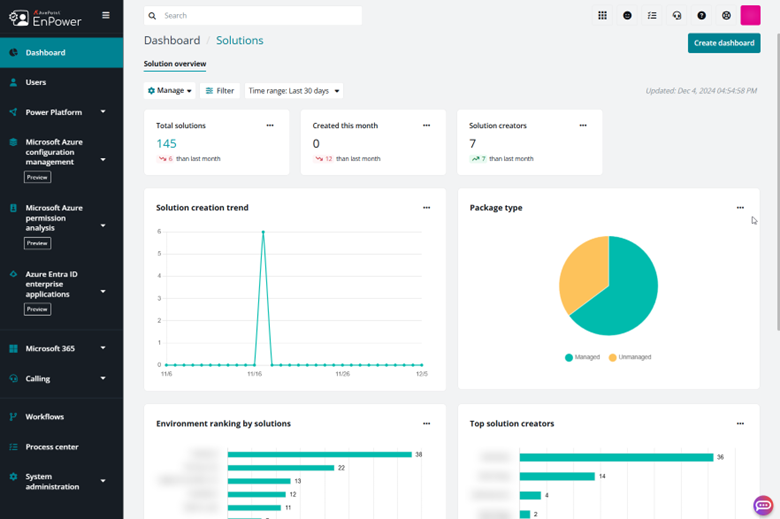Click the search magnifier icon
This screenshot has height=519, width=780.
[x=152, y=16]
